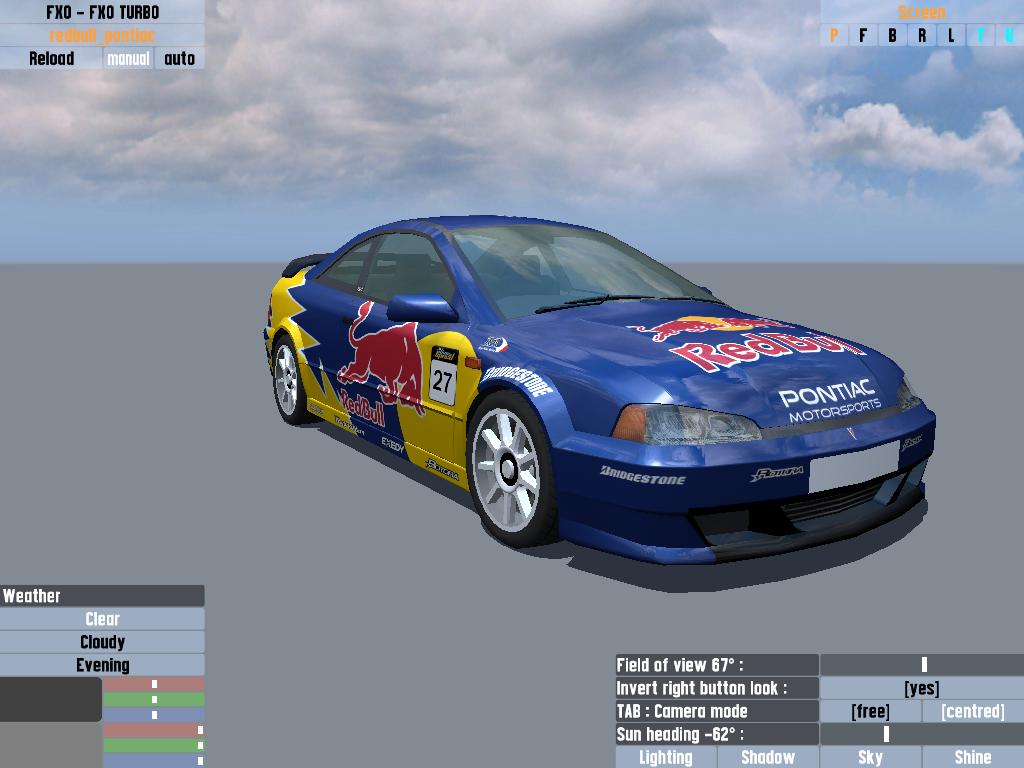Set camera mode to [centred]
This screenshot has width=1024, height=768.
coord(973,711)
